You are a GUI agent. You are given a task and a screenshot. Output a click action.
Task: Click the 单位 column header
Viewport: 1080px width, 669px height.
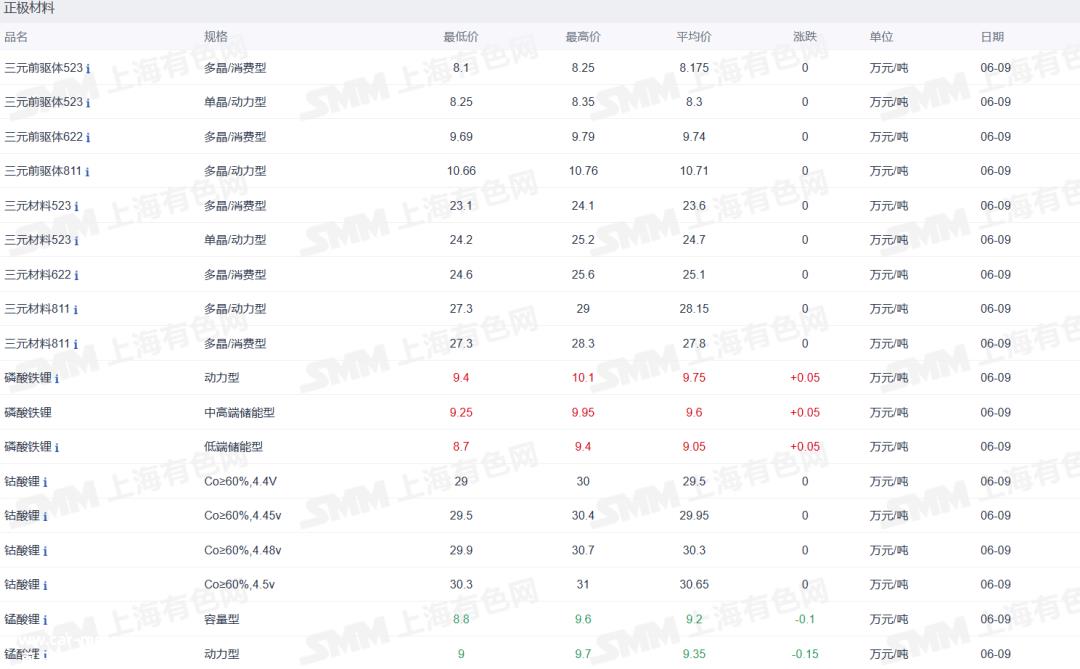(881, 37)
